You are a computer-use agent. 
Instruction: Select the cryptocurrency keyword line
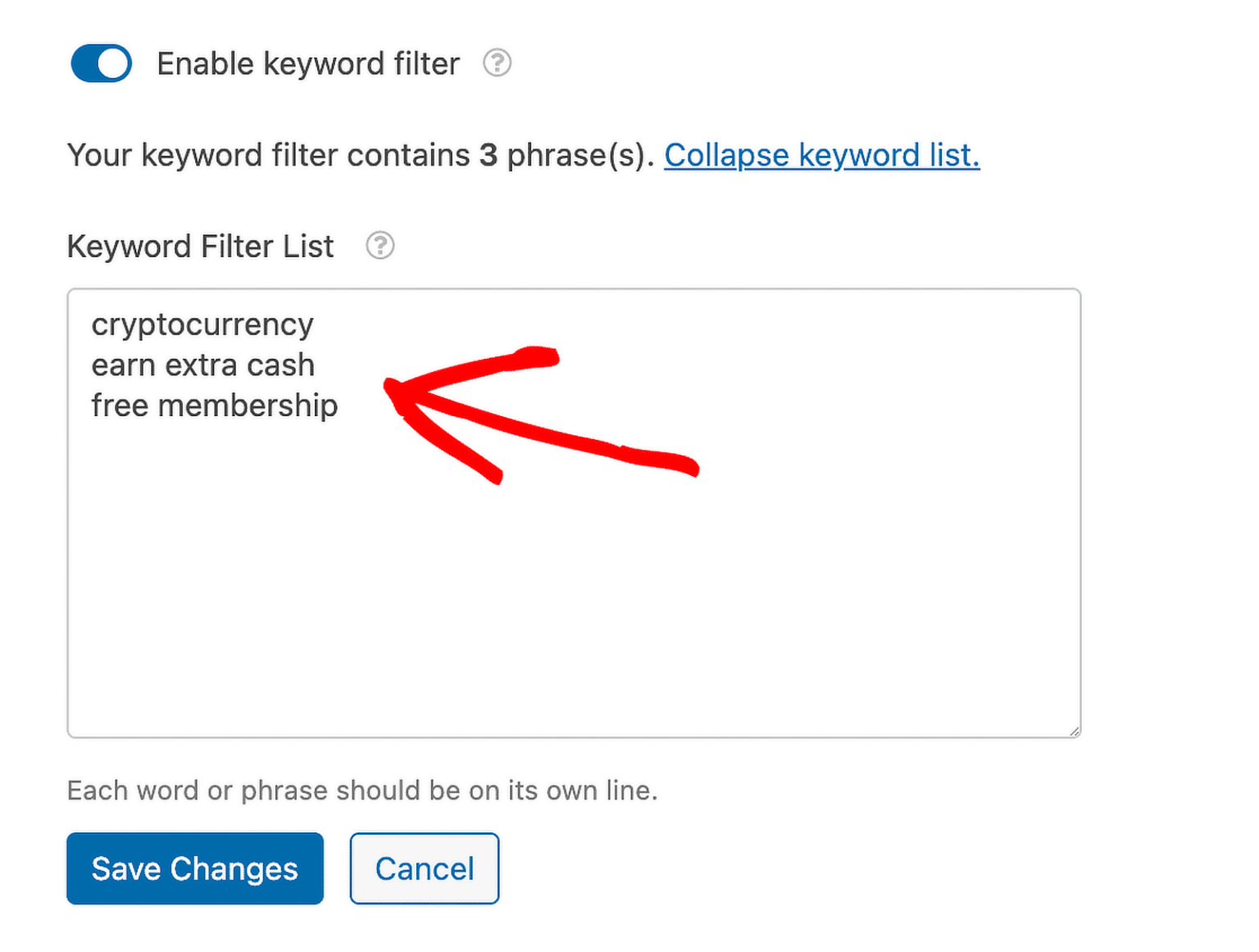pyautogui.click(x=202, y=324)
